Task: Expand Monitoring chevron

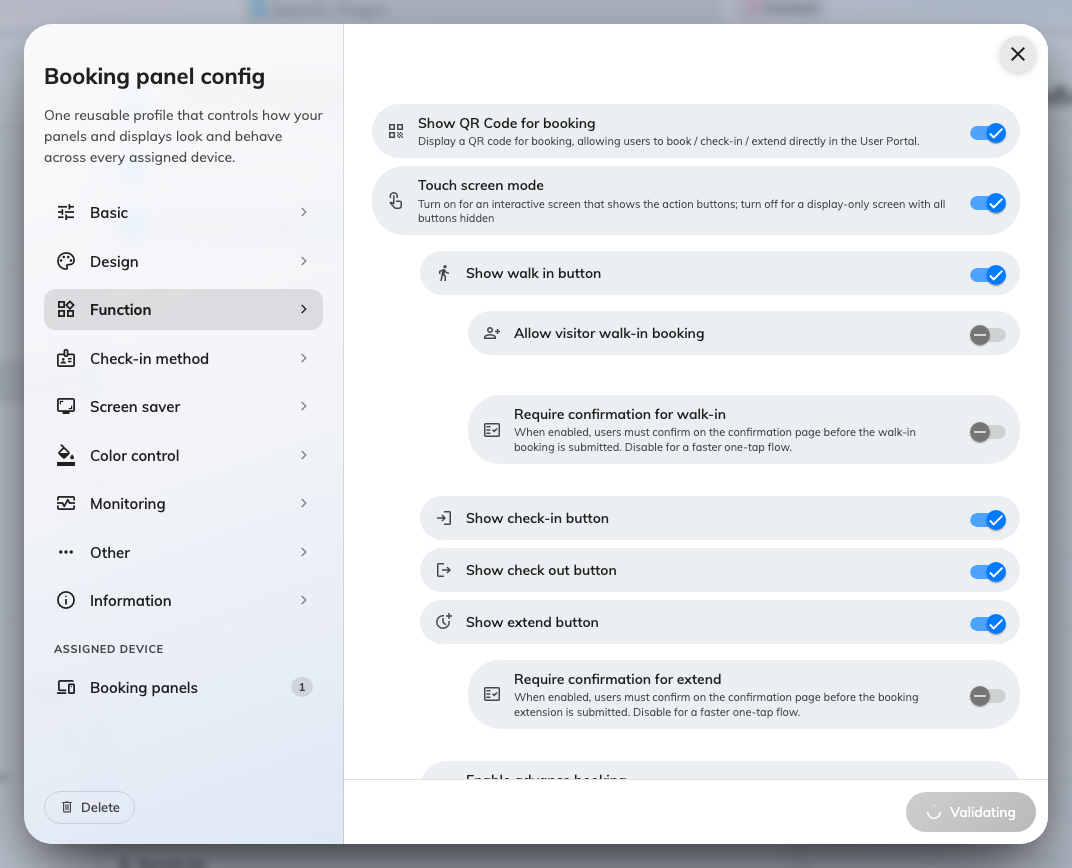Action: point(304,504)
